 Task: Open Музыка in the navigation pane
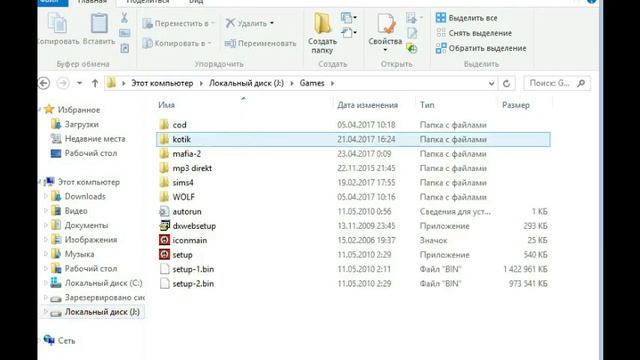pyautogui.click(x=79, y=254)
